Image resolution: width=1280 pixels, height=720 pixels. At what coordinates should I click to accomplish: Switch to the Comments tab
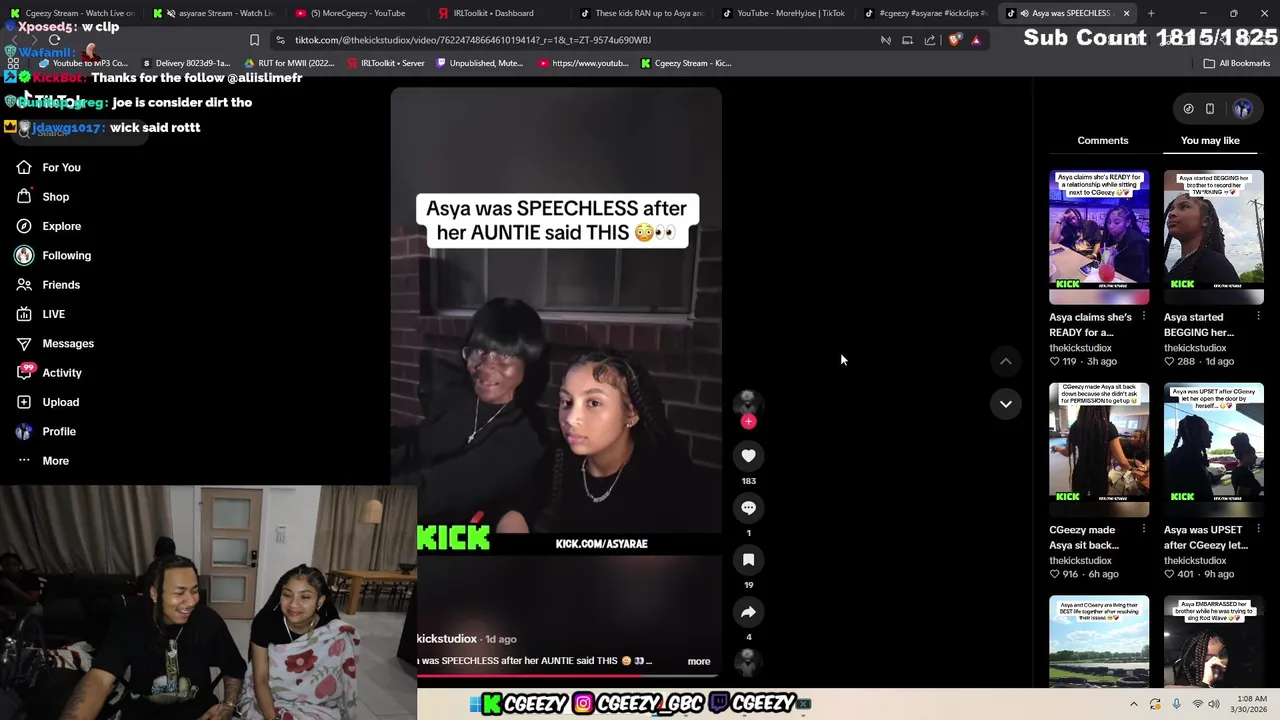pos(1102,141)
